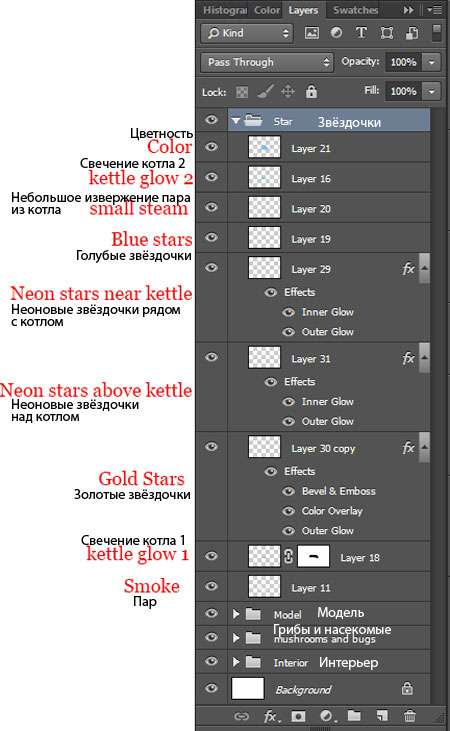Click Background layer white thumbnail
The image size is (450, 731).
pos(248,688)
